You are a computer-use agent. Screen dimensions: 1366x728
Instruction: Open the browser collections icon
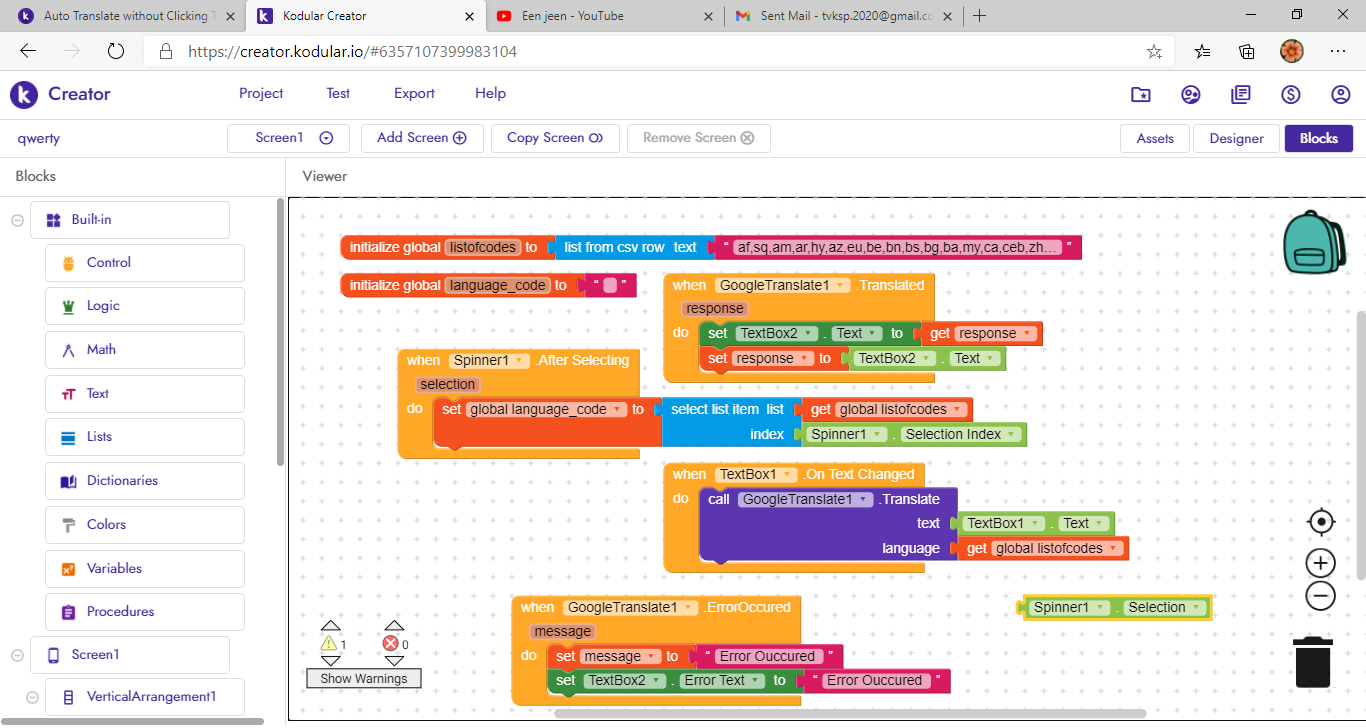(1247, 51)
